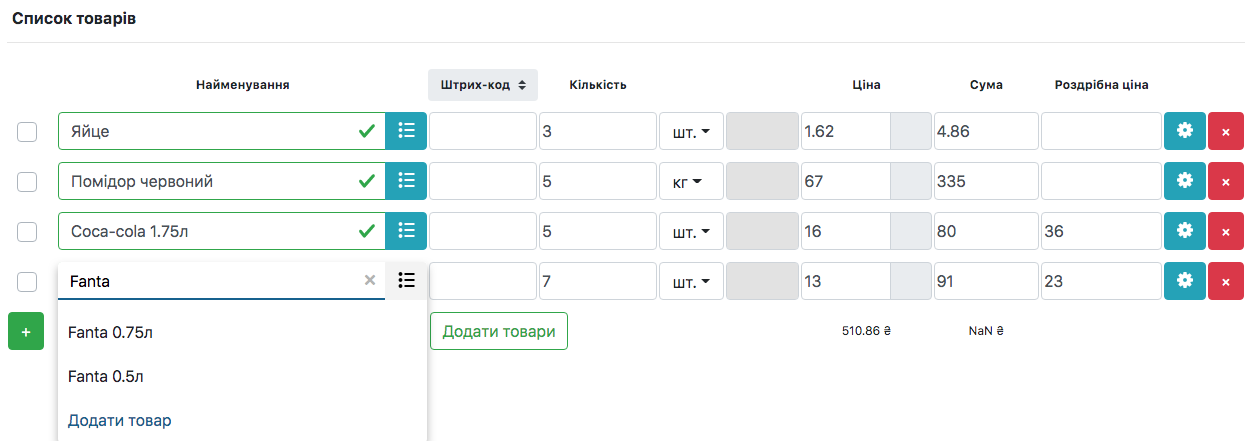1254x441 pixels.
Task: Check the Coca-cola 1.75л row checkbox
Action: (x=27, y=231)
